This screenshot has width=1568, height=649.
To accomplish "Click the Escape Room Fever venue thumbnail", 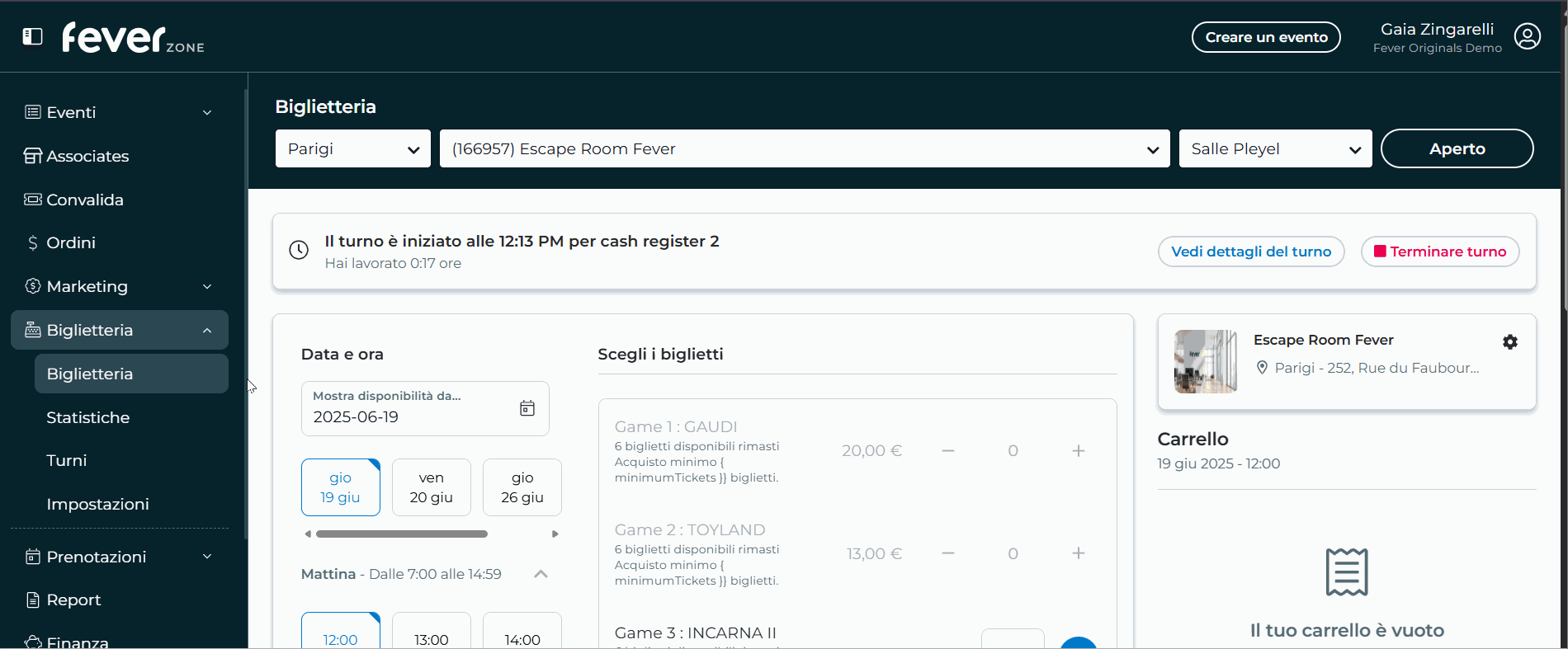I will (x=1206, y=361).
